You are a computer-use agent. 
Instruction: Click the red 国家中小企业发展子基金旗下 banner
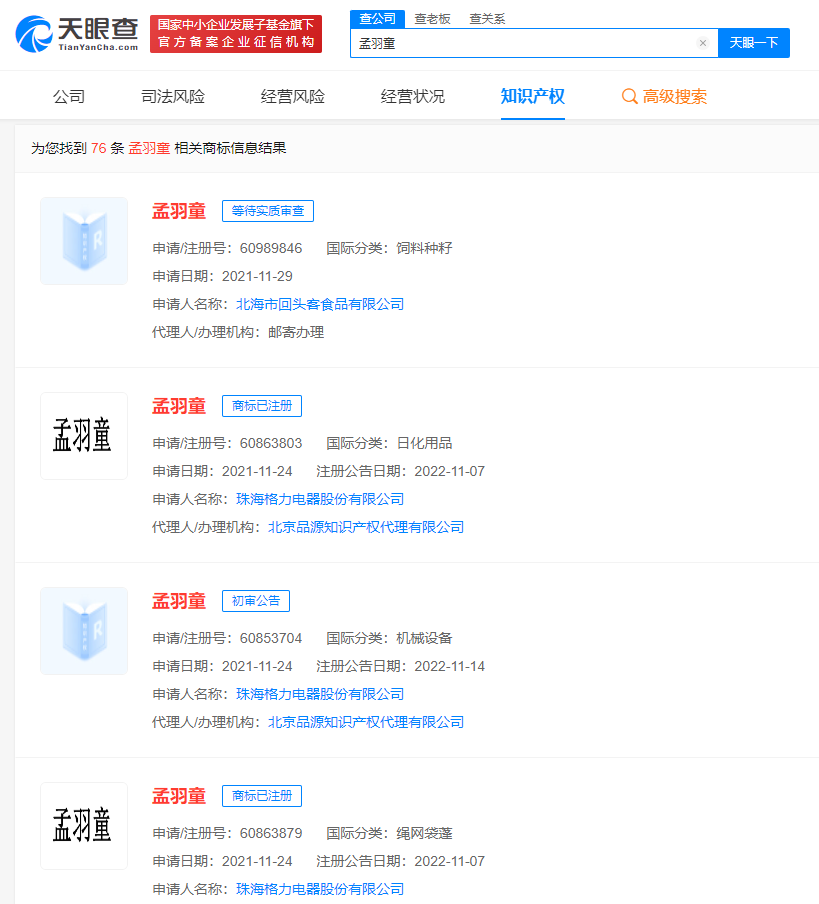236,34
